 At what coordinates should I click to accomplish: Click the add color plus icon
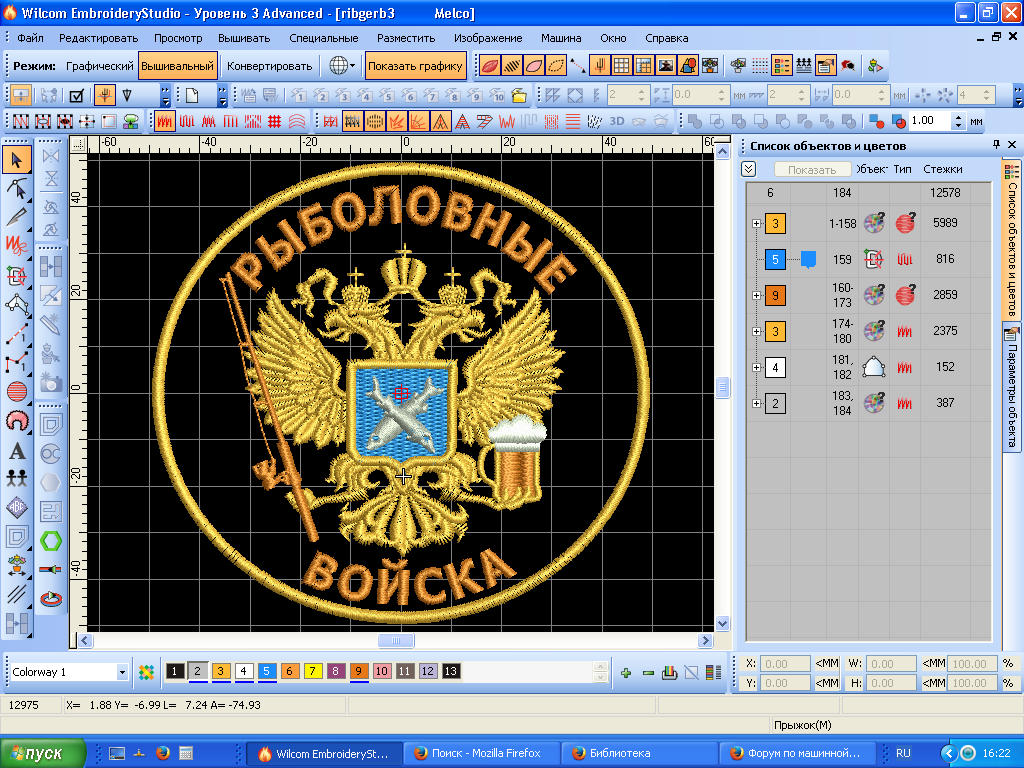(x=626, y=672)
